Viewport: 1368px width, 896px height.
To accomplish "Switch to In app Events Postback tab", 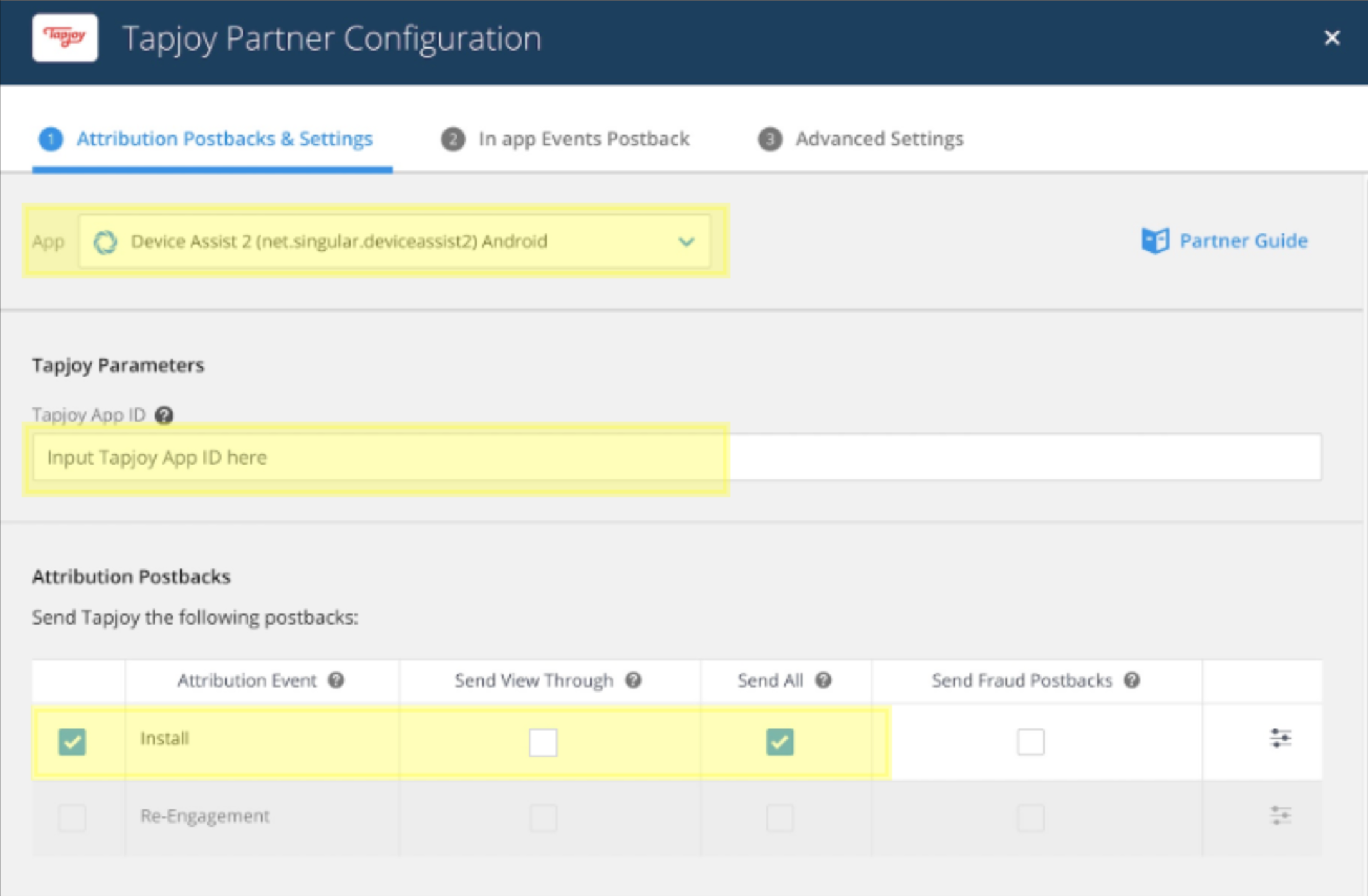I will [x=583, y=139].
